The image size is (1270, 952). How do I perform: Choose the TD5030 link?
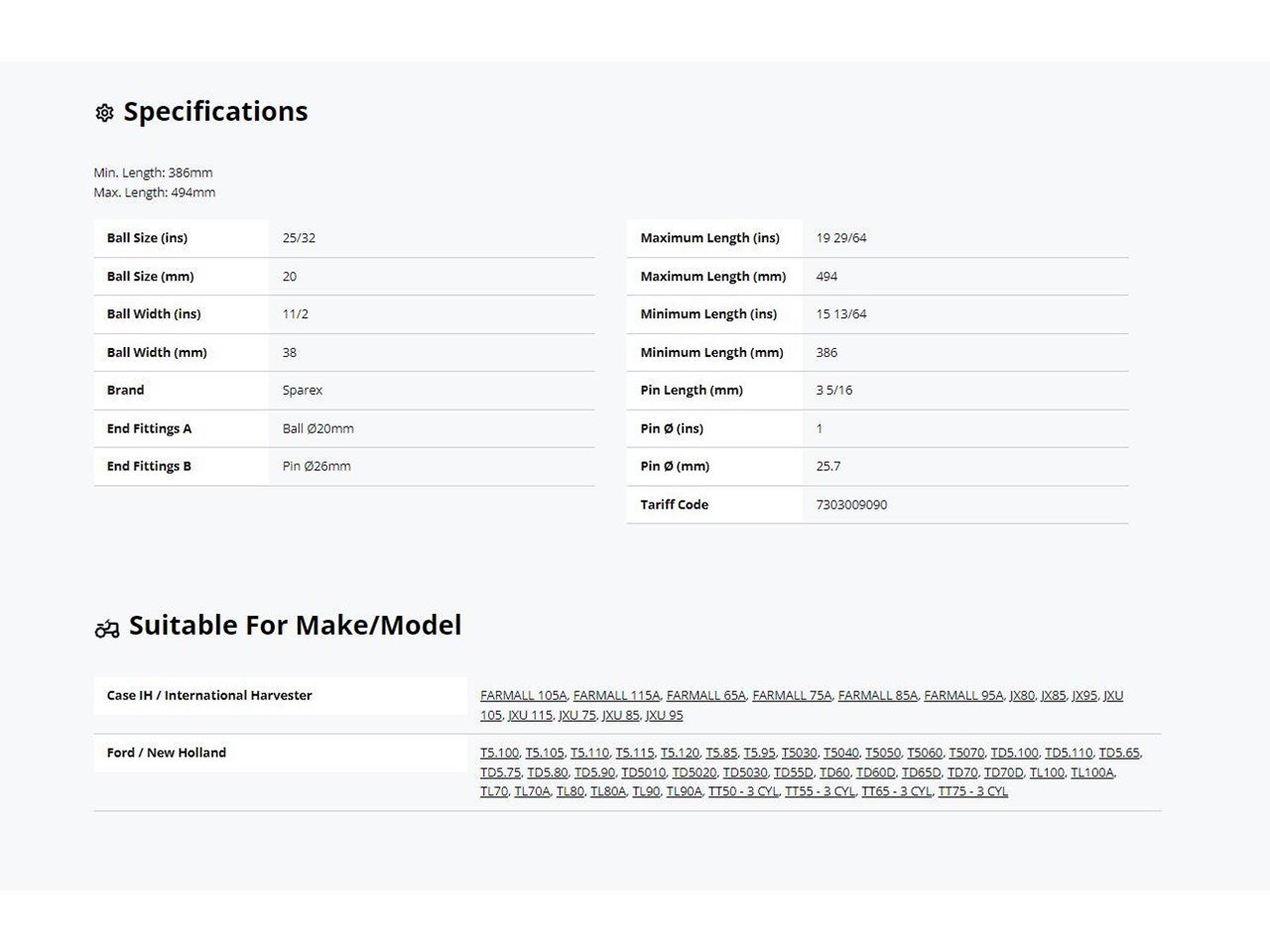pos(745,773)
